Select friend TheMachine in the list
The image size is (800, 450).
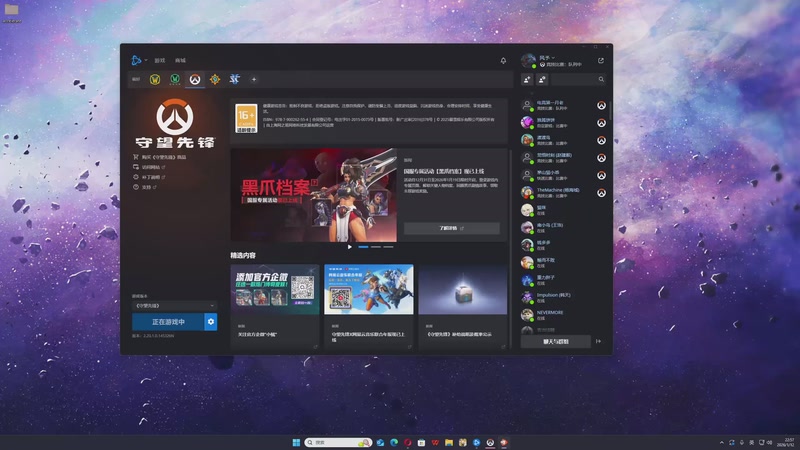pos(564,193)
